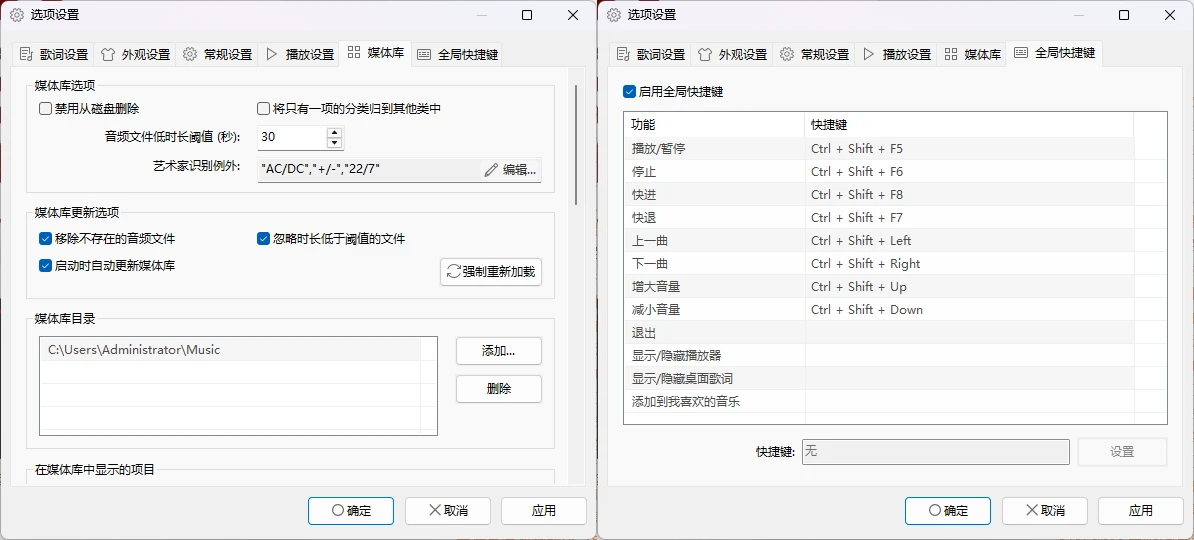This screenshot has width=1194, height=540.
Task: Click the 快捷键 column header
Action: click(969, 125)
